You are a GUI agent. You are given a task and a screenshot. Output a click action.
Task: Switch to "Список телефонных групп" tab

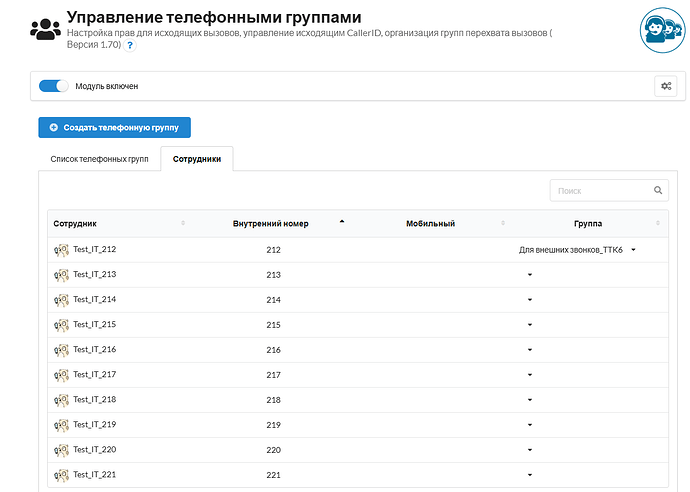[99, 159]
